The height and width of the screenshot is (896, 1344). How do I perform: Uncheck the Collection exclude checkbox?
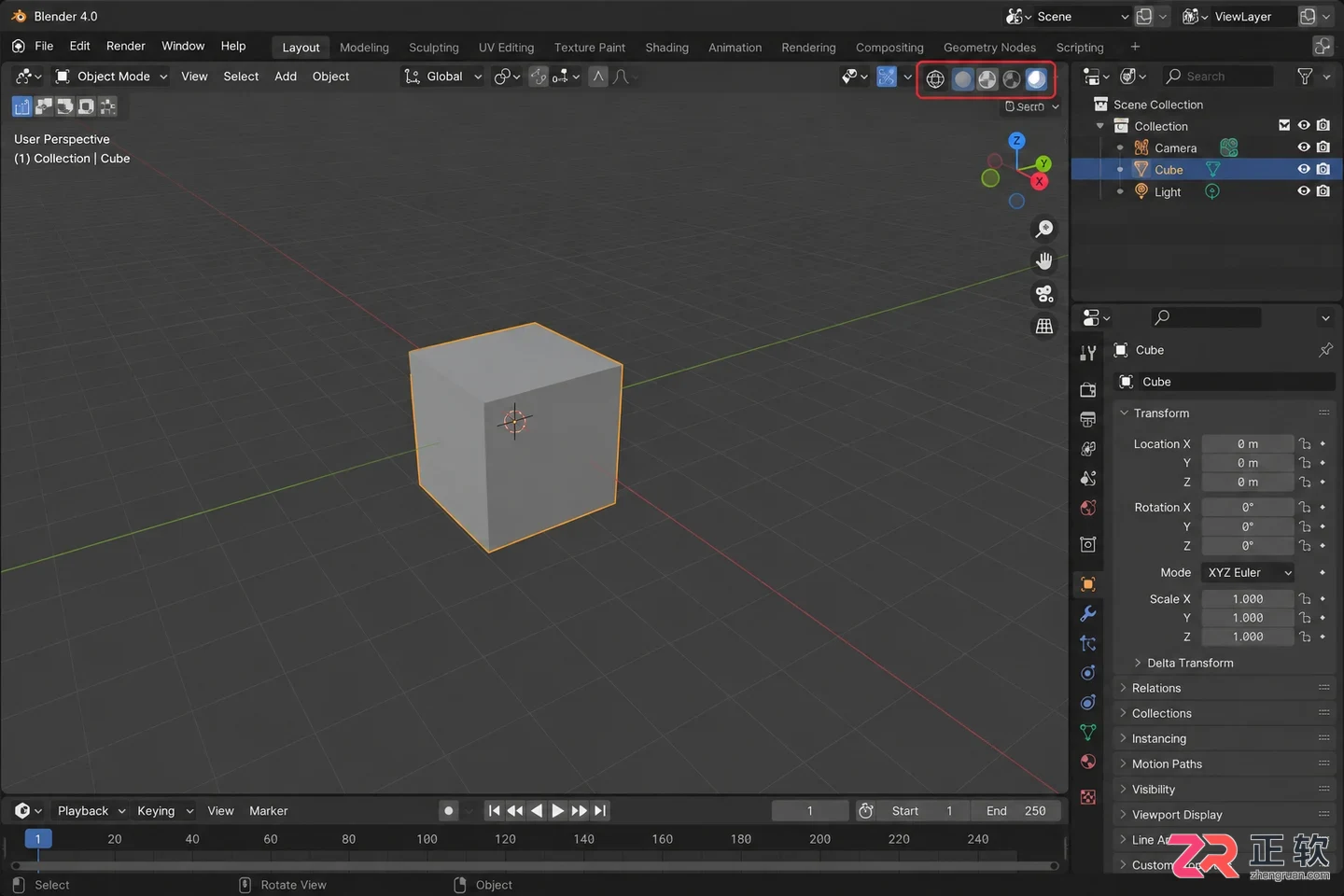pos(1284,125)
